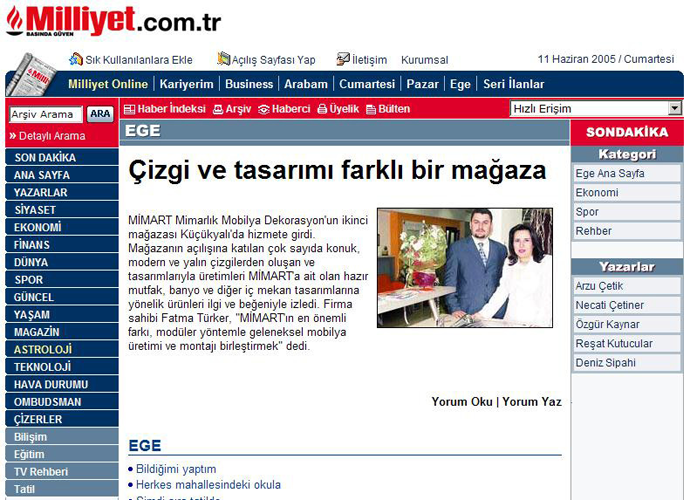Select Tatil in left menu

(x=62, y=489)
